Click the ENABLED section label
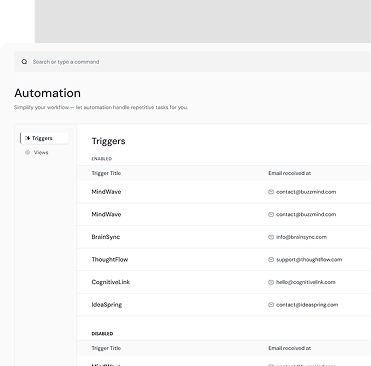 pos(102,159)
